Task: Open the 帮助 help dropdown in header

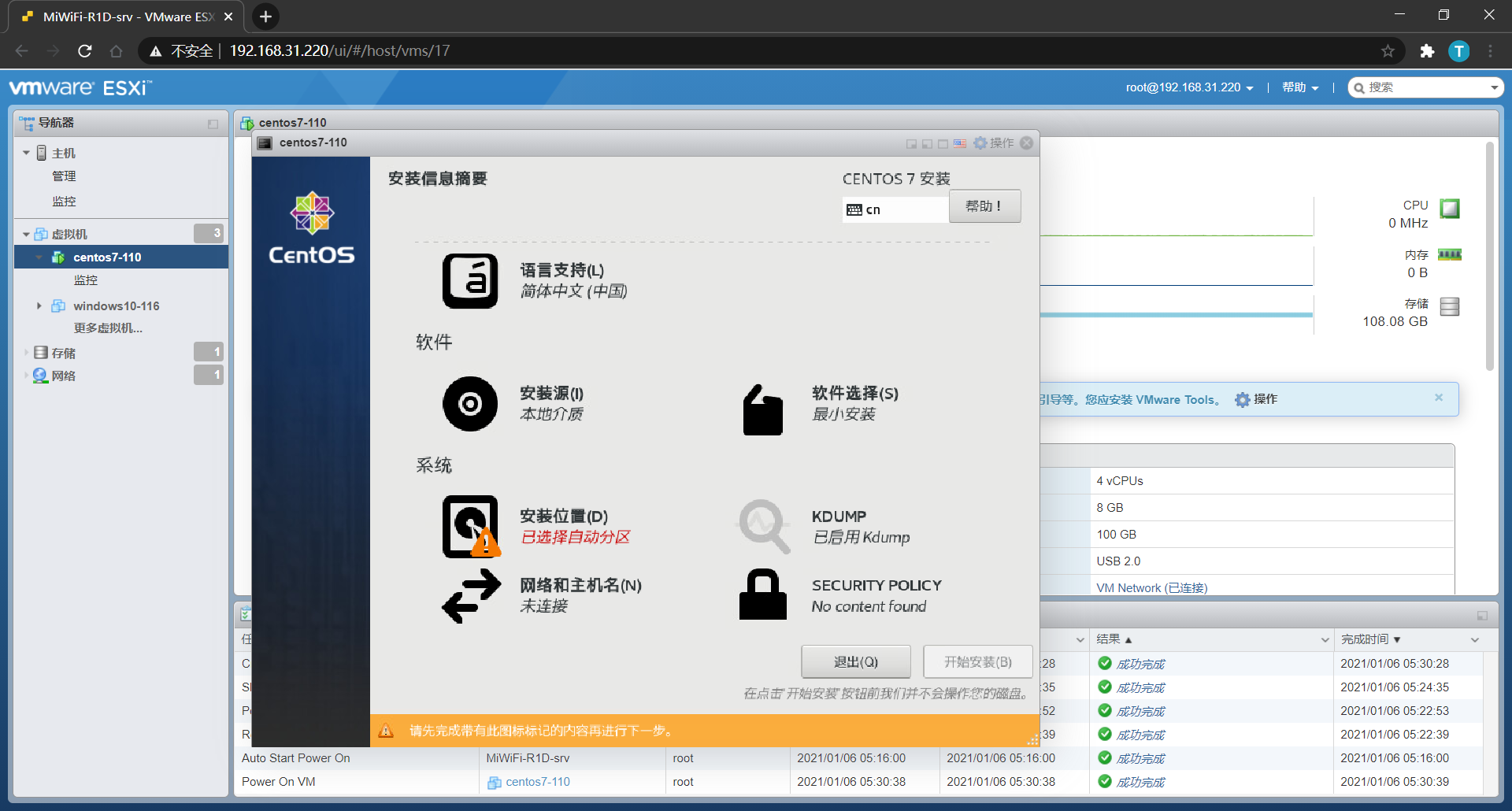Action: point(1300,87)
